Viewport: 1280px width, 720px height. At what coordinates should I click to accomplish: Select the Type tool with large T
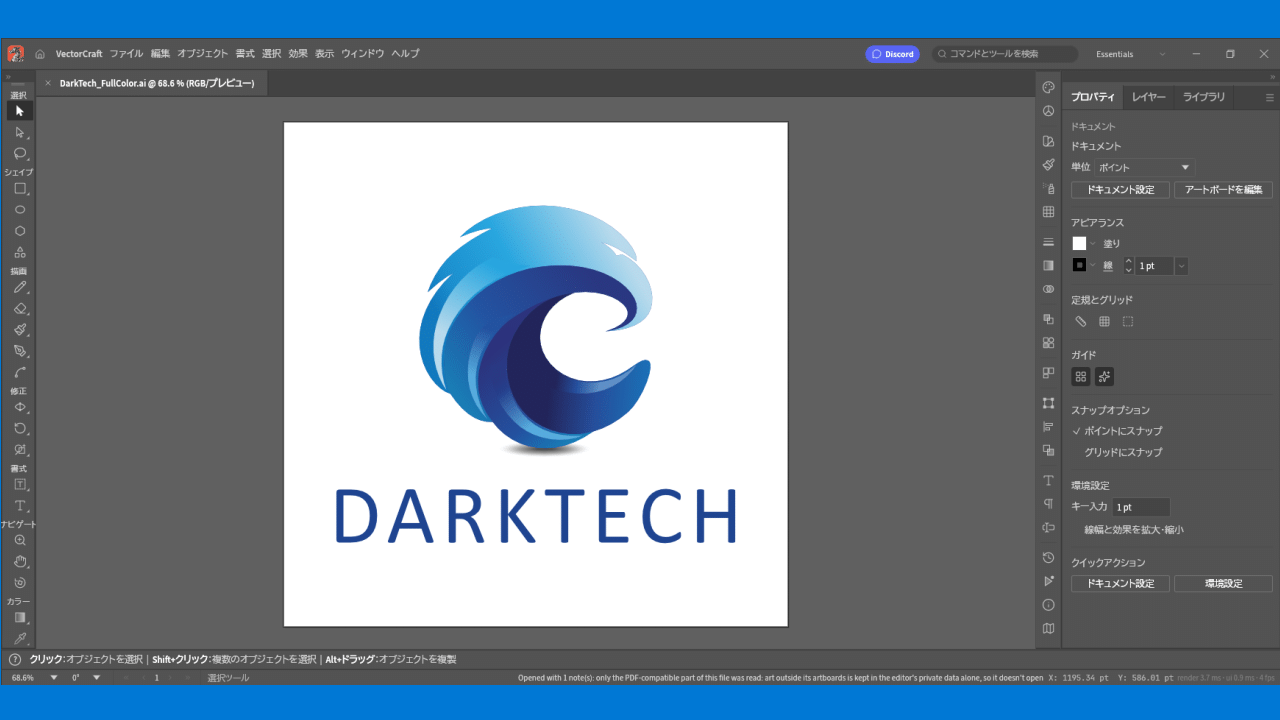(20, 506)
